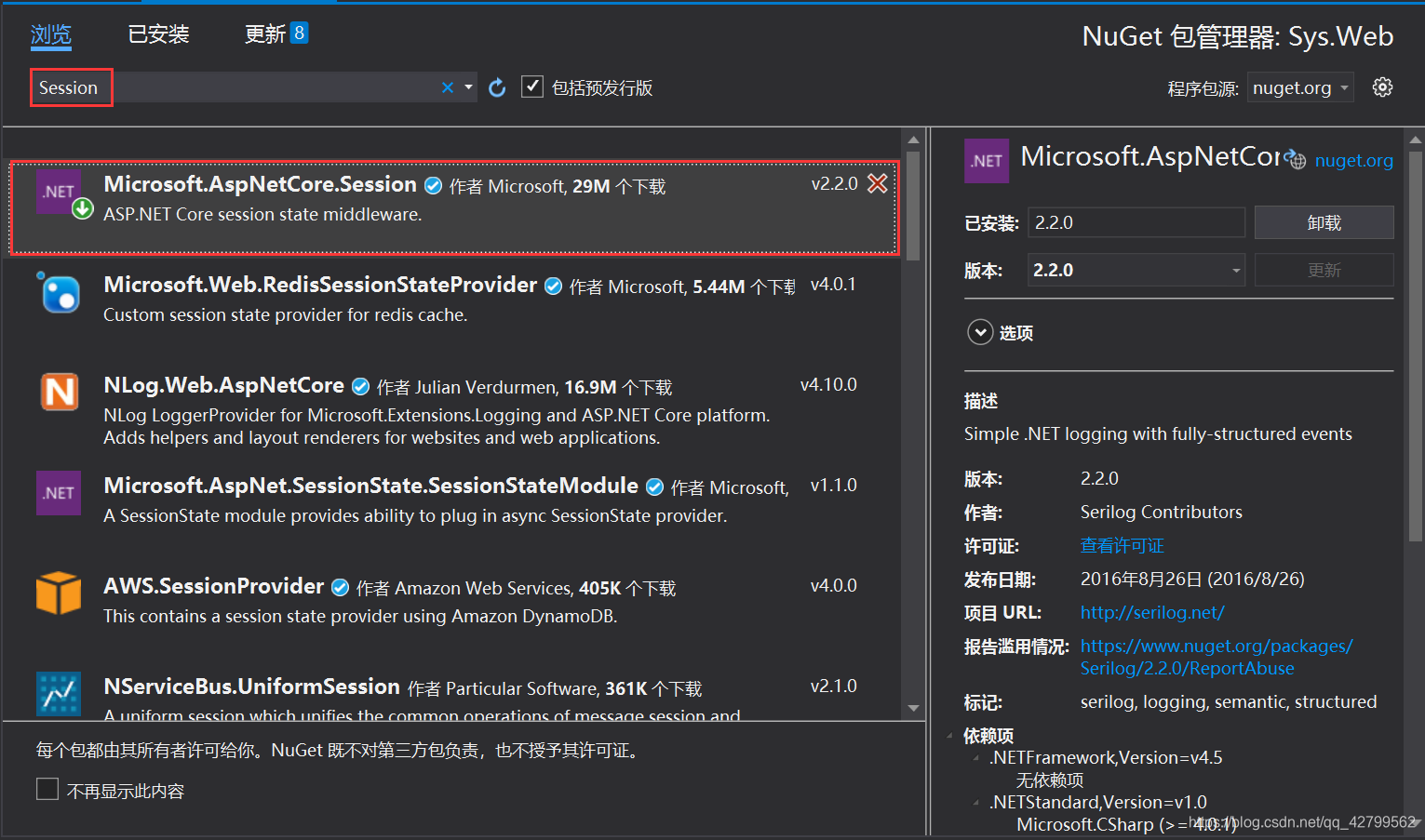Open NuGet package source settings gear
Image resolution: width=1425 pixels, height=840 pixels.
click(x=1383, y=87)
